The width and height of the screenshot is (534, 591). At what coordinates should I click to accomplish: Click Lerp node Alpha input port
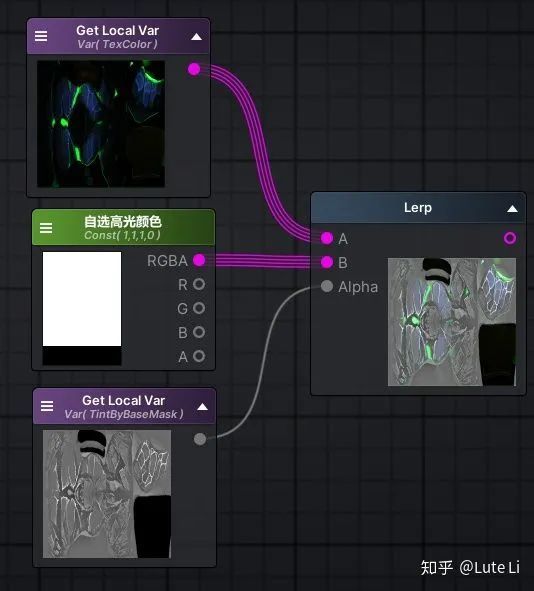pyautogui.click(x=327, y=286)
